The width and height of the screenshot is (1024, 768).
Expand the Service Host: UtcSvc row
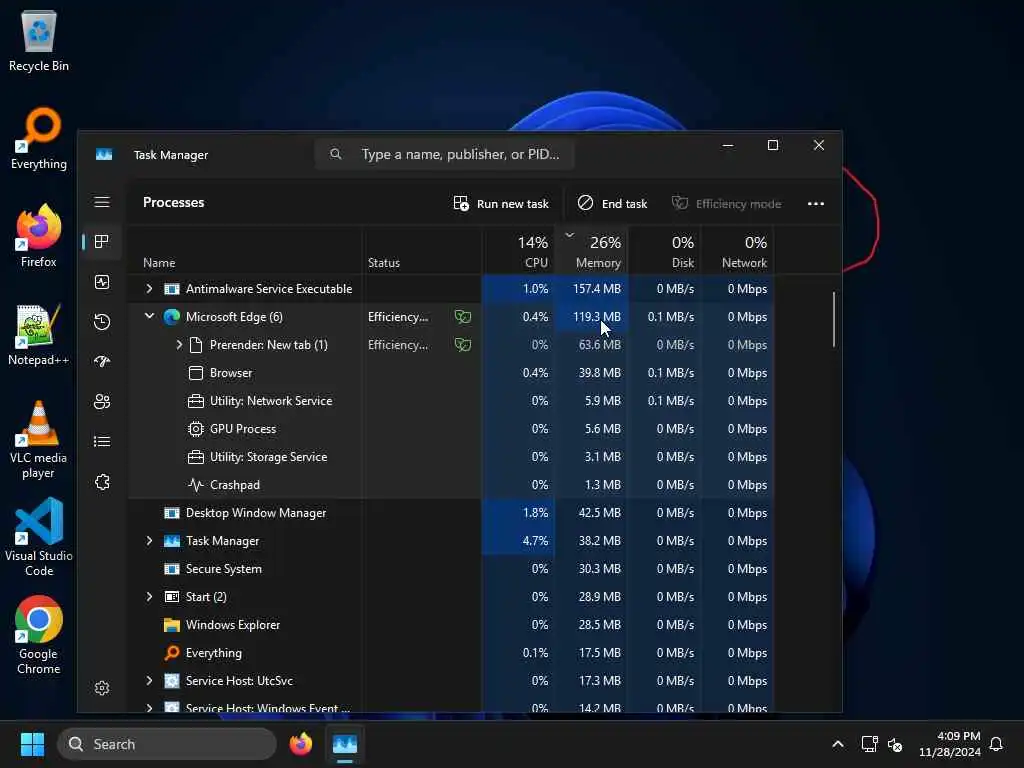pos(150,680)
